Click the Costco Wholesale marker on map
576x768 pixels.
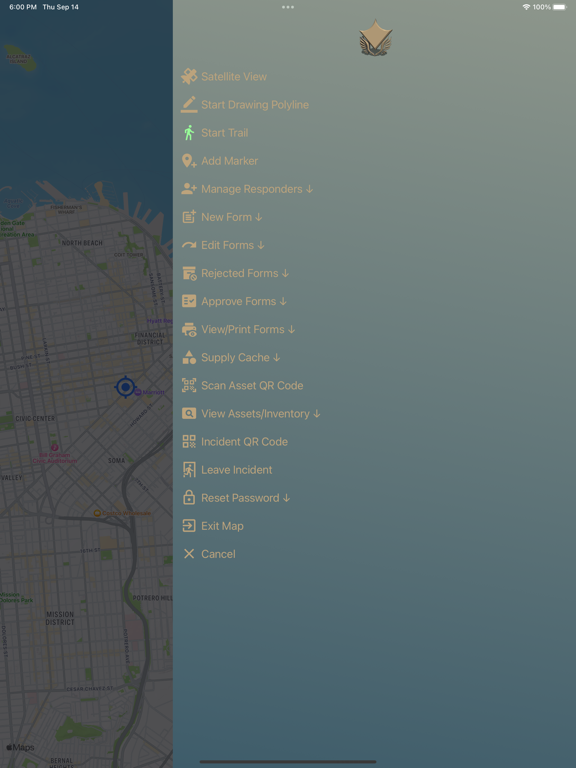tap(97, 513)
